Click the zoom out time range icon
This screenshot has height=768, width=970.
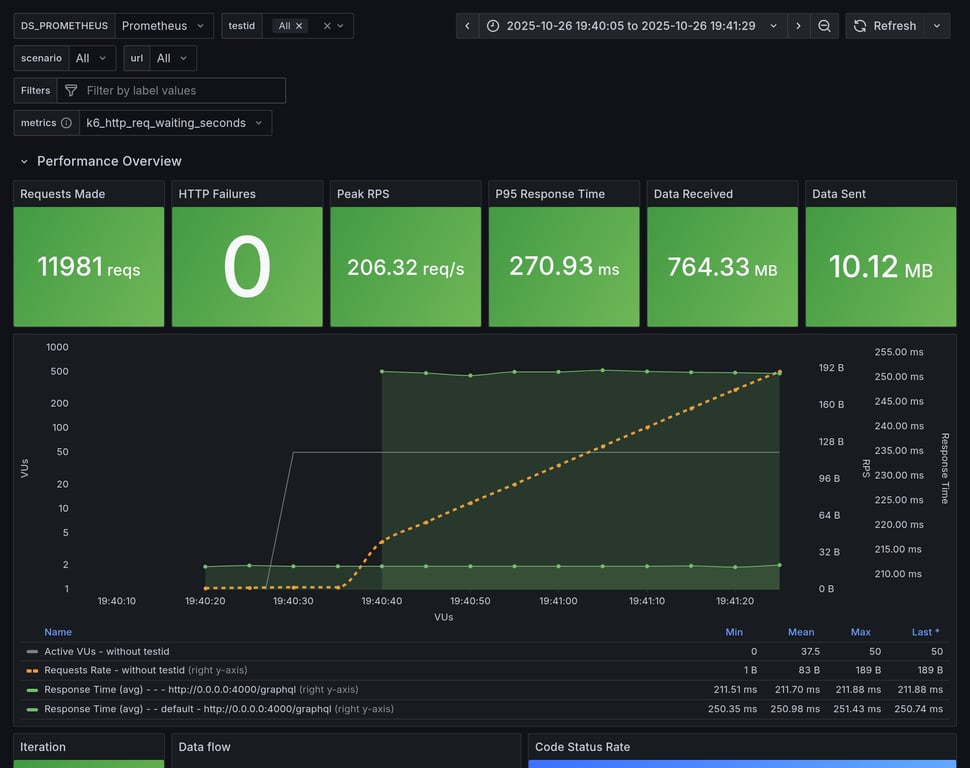(x=824, y=26)
